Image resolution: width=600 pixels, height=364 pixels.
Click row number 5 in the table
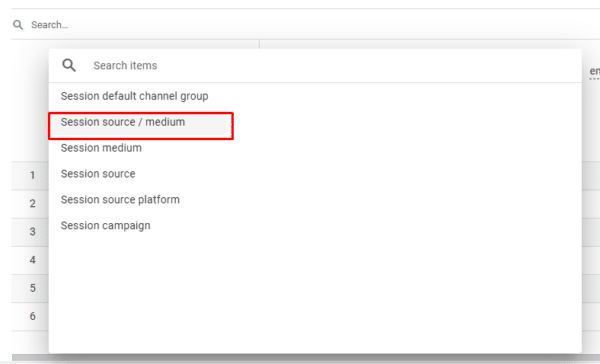pyautogui.click(x=33, y=288)
